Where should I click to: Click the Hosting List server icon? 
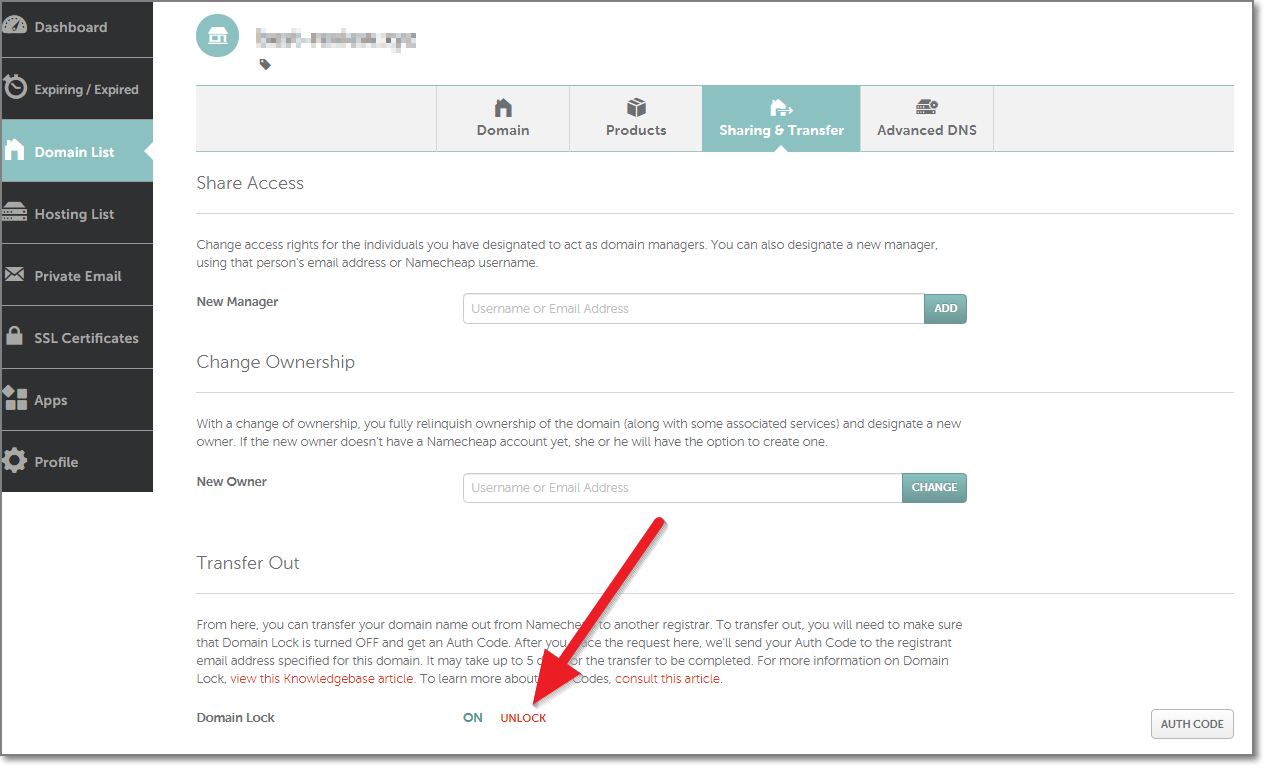(x=15, y=212)
